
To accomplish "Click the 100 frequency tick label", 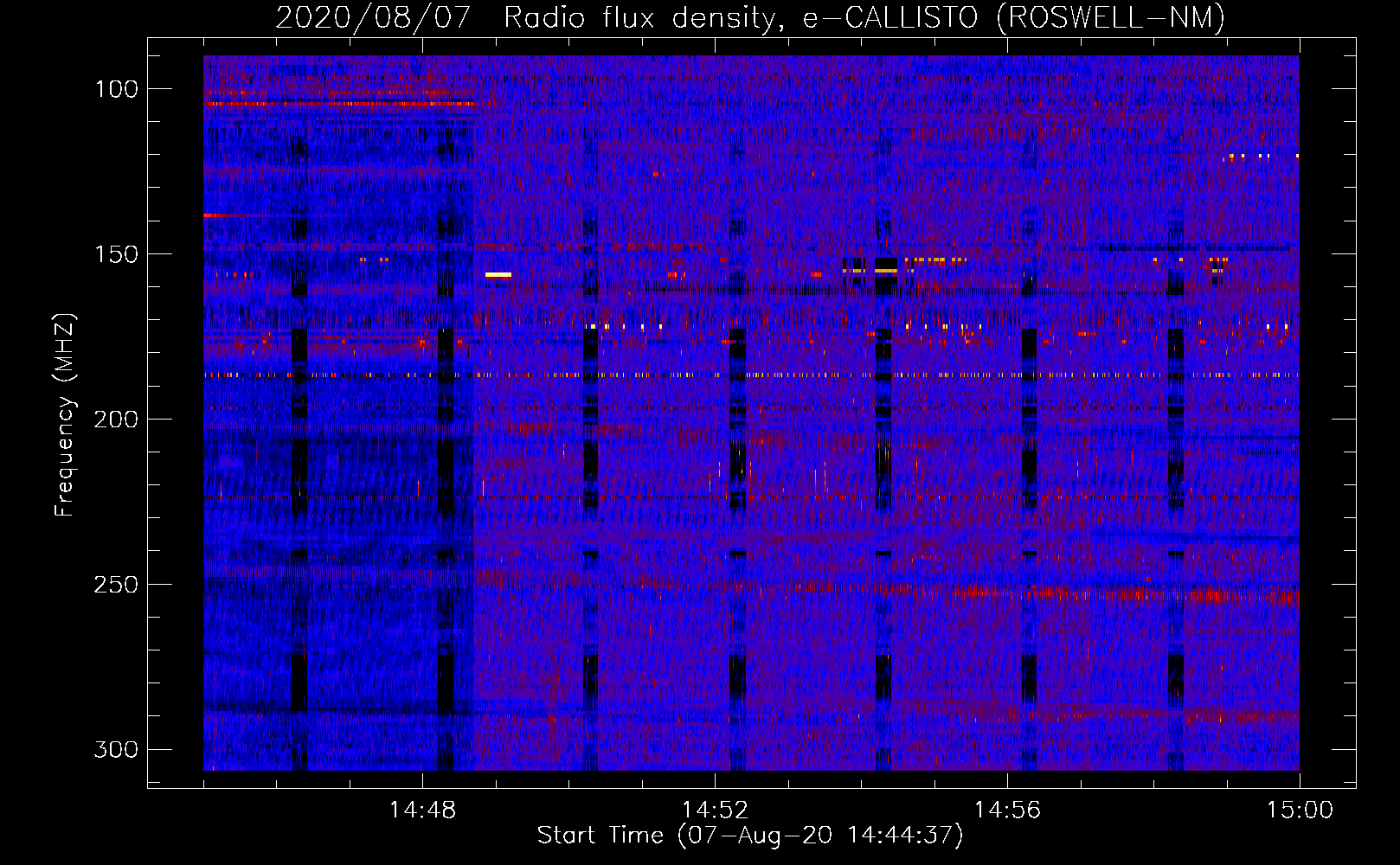I will [116, 89].
